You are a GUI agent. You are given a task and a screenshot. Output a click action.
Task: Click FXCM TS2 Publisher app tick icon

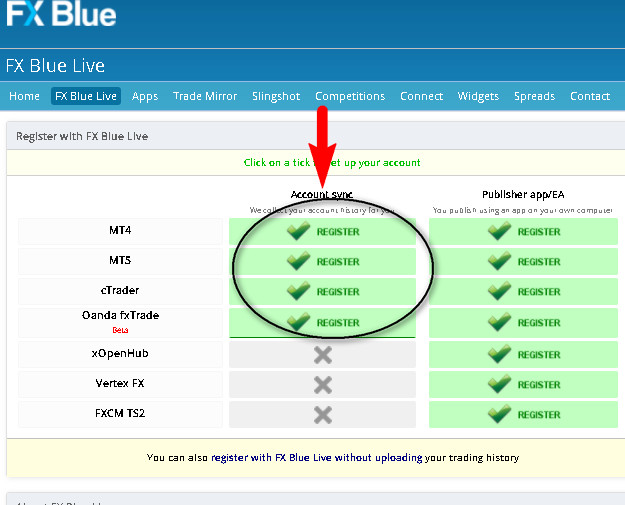point(499,414)
